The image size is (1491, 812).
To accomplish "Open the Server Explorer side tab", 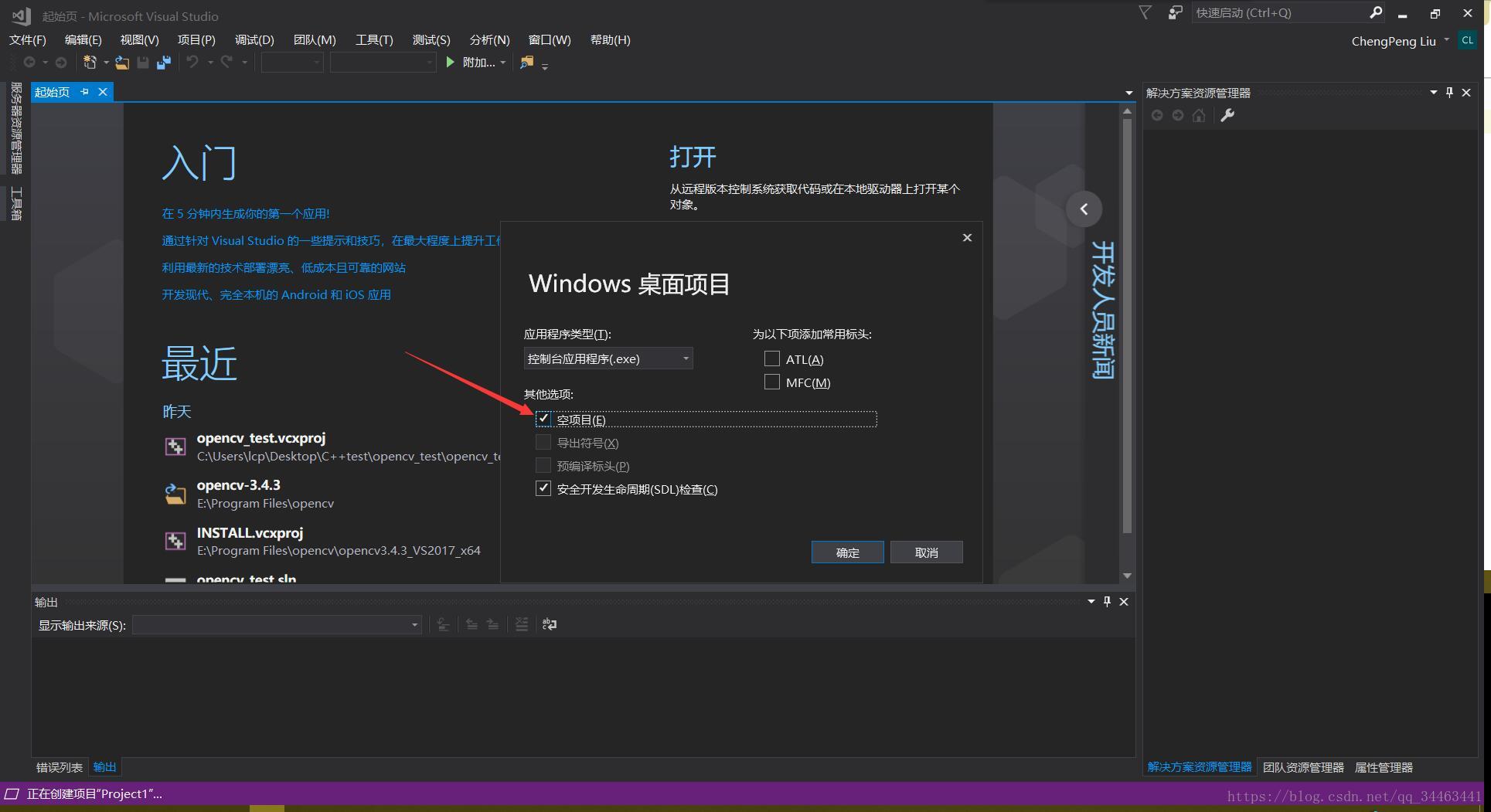I will [15, 128].
